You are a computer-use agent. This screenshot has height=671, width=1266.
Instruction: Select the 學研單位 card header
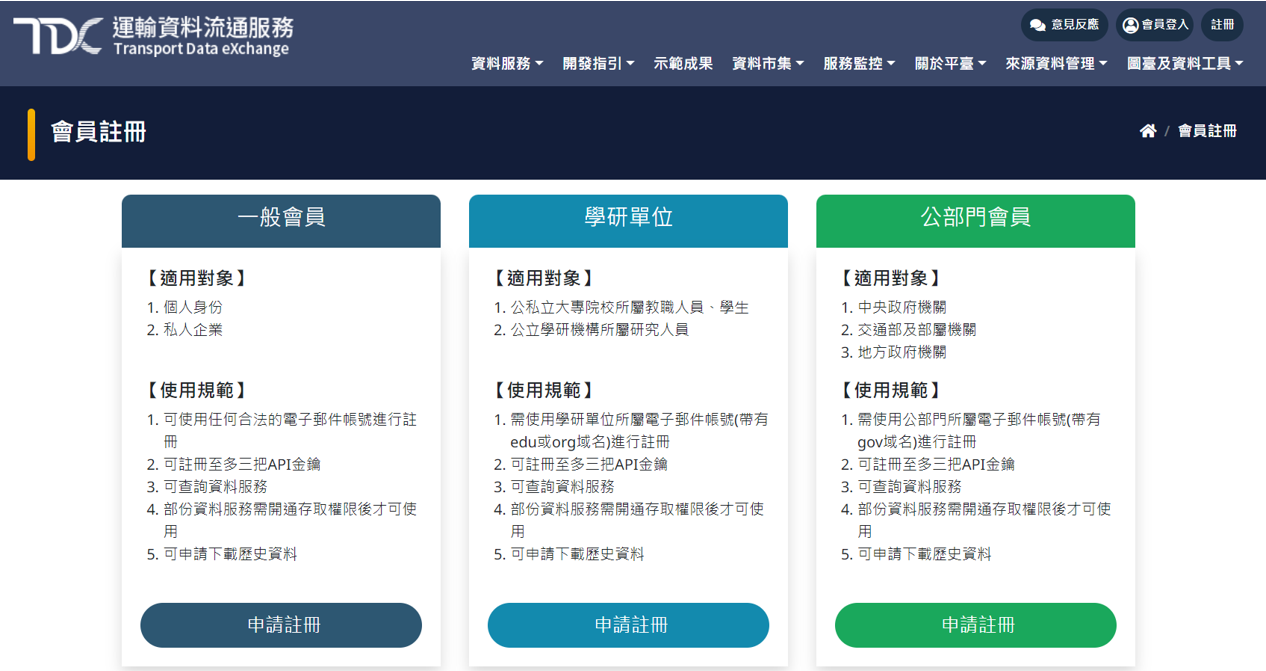[x=628, y=218]
